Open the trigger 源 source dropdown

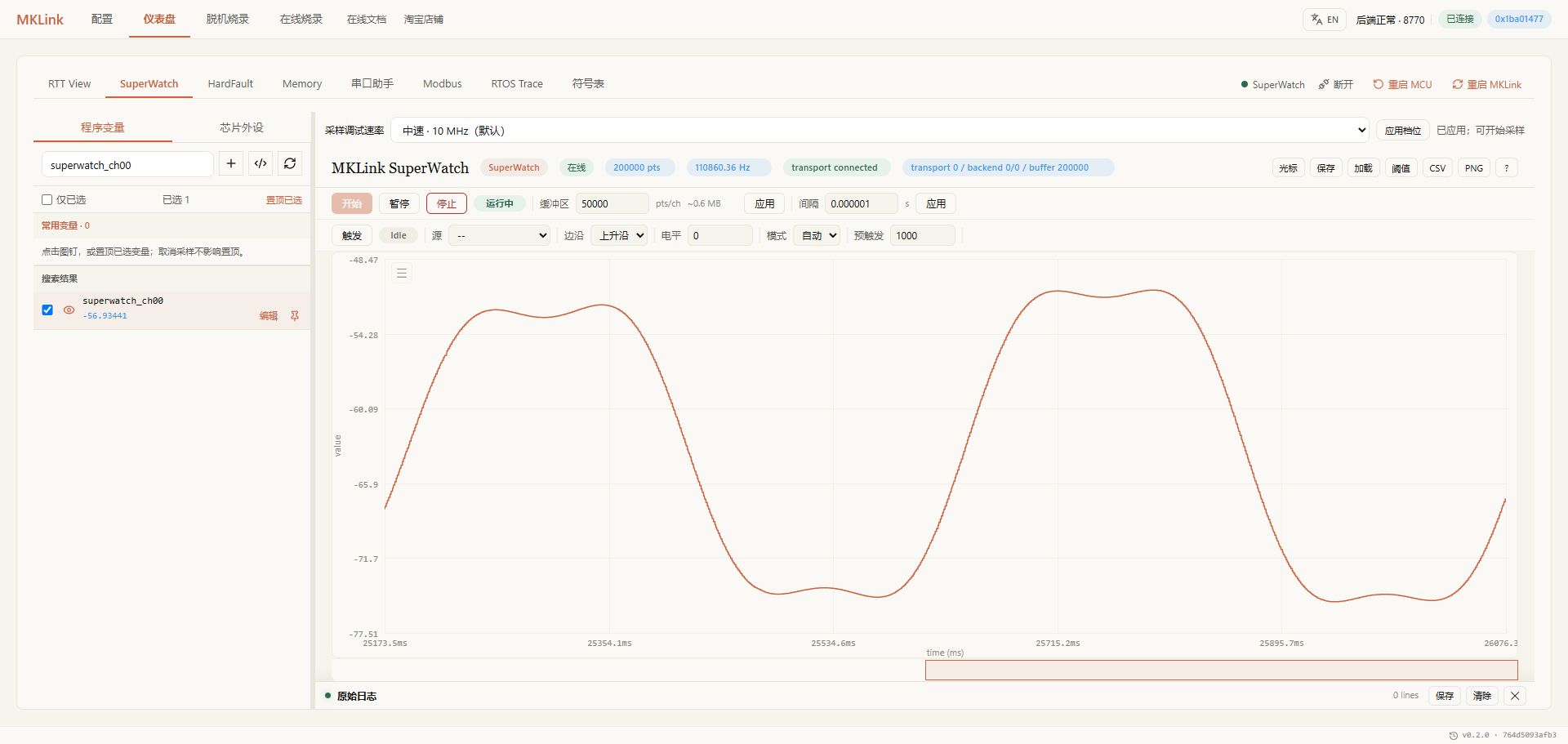click(500, 236)
